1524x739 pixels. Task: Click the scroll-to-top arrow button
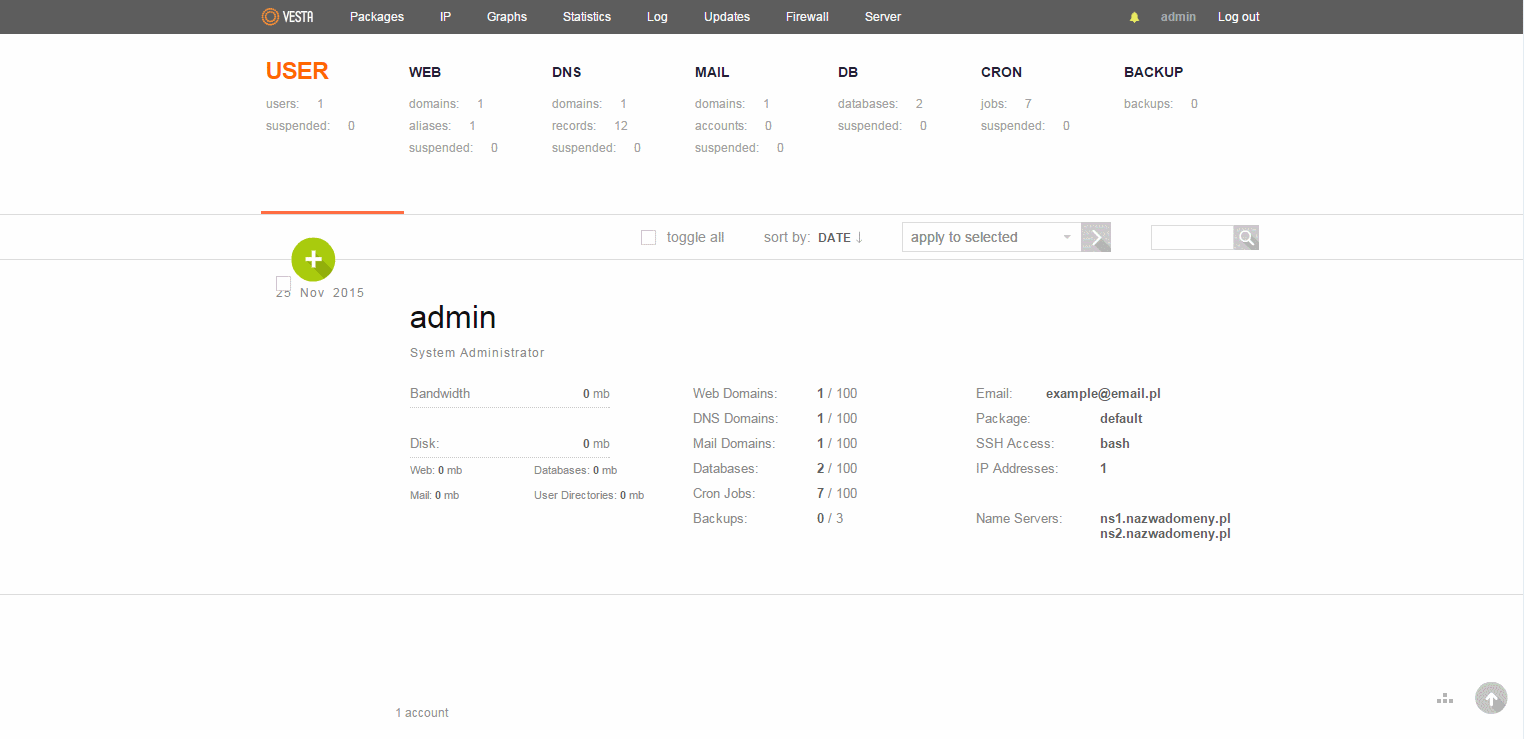coord(1491,698)
